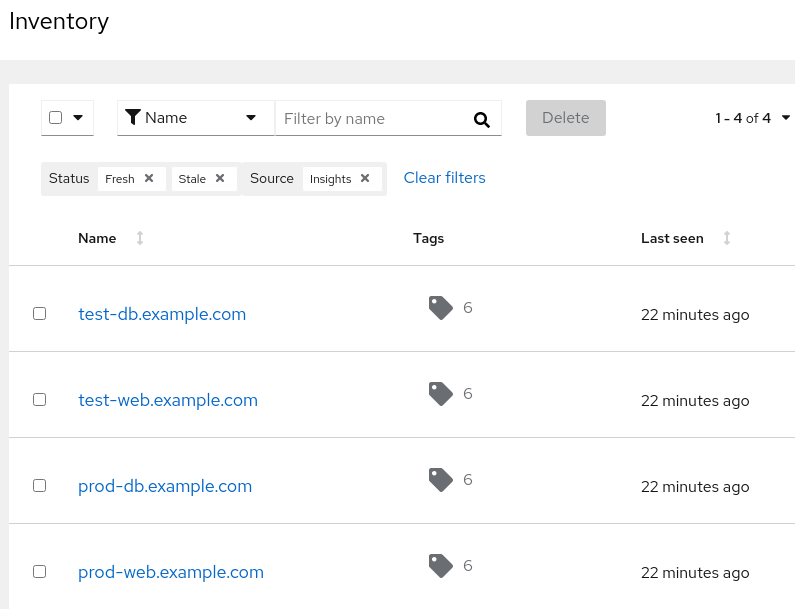Focus the Filter by name input field
The height and width of the screenshot is (609, 795).
tap(372, 118)
